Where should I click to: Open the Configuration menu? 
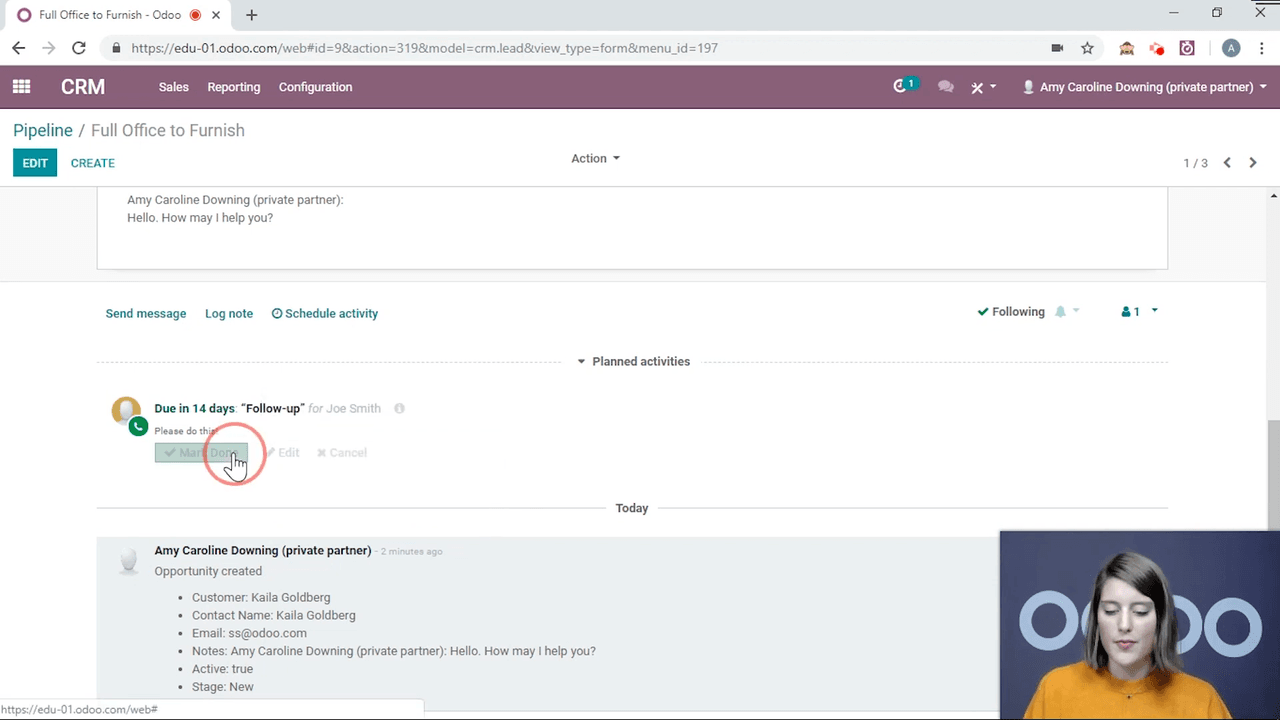[315, 87]
